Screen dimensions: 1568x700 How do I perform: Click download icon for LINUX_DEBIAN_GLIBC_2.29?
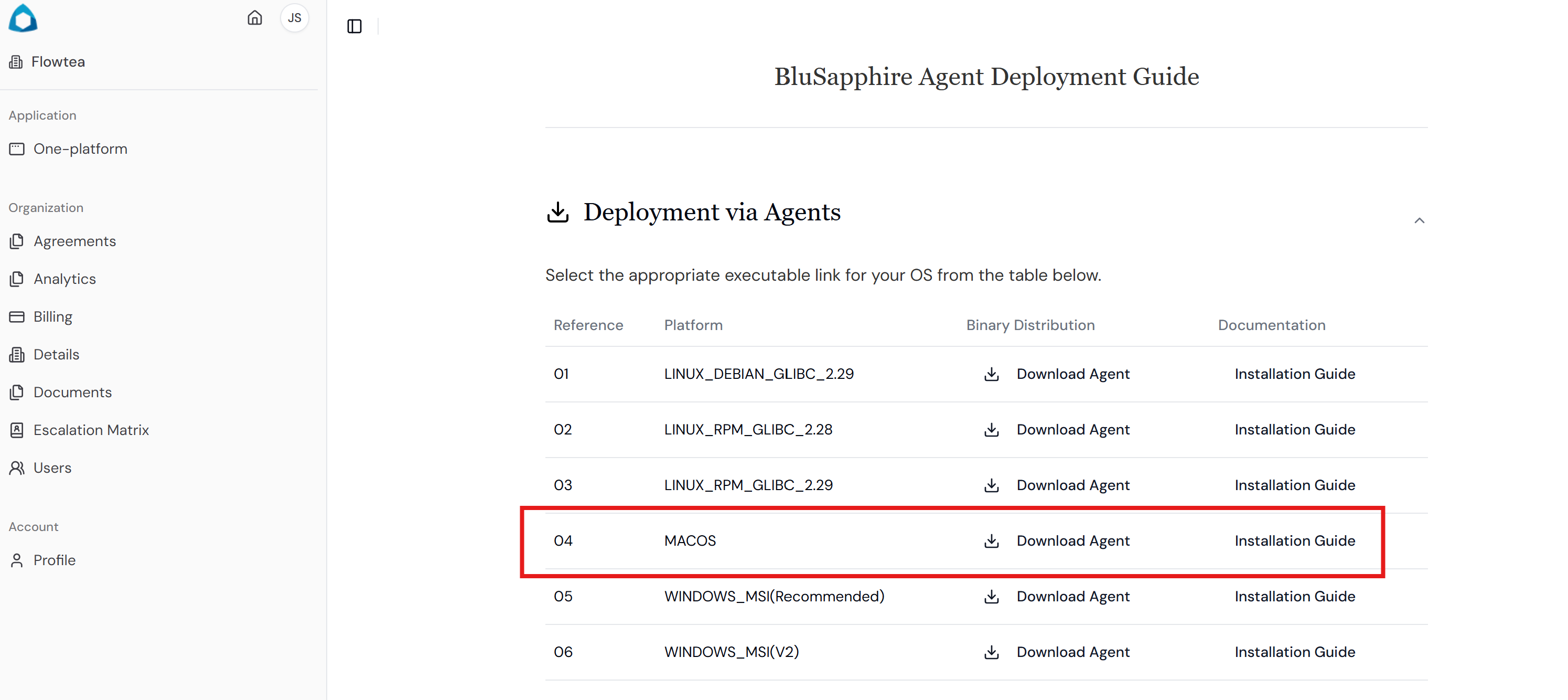coord(991,374)
